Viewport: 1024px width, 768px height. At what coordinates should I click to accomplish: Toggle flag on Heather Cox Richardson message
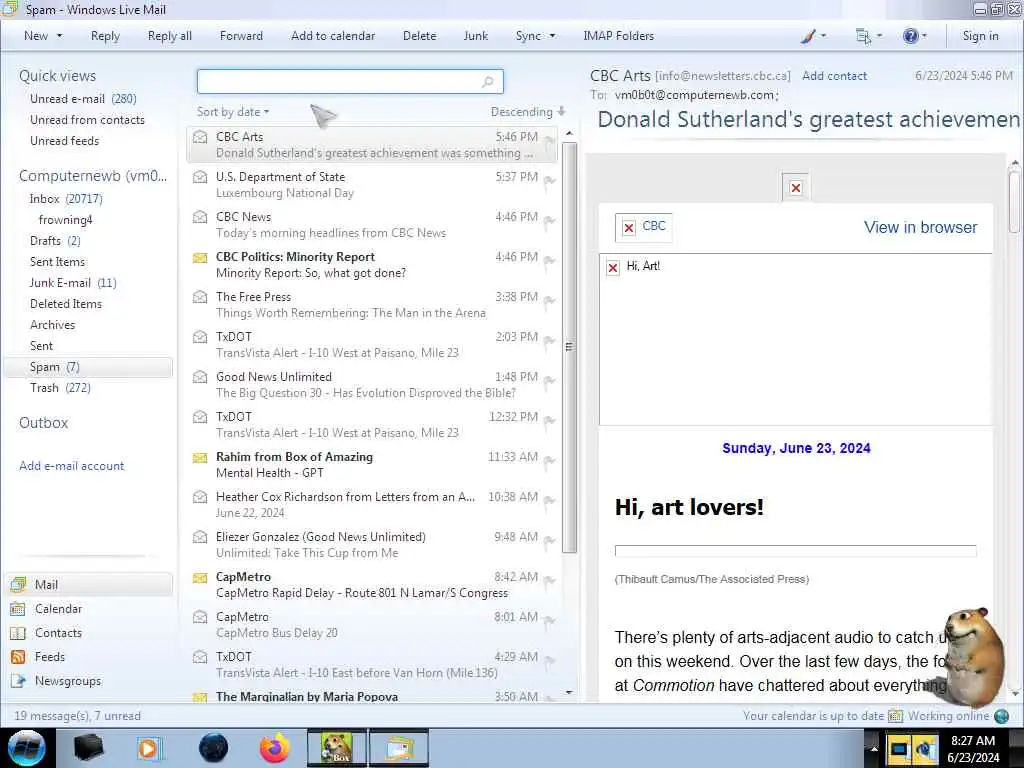pyautogui.click(x=549, y=500)
